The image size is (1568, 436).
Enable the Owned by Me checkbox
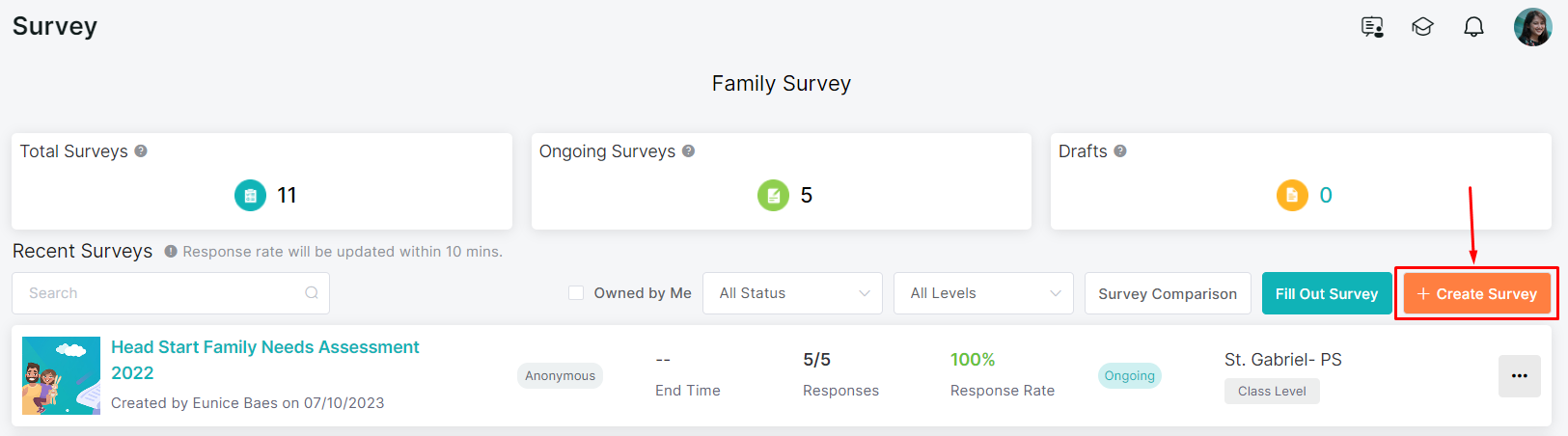(576, 293)
